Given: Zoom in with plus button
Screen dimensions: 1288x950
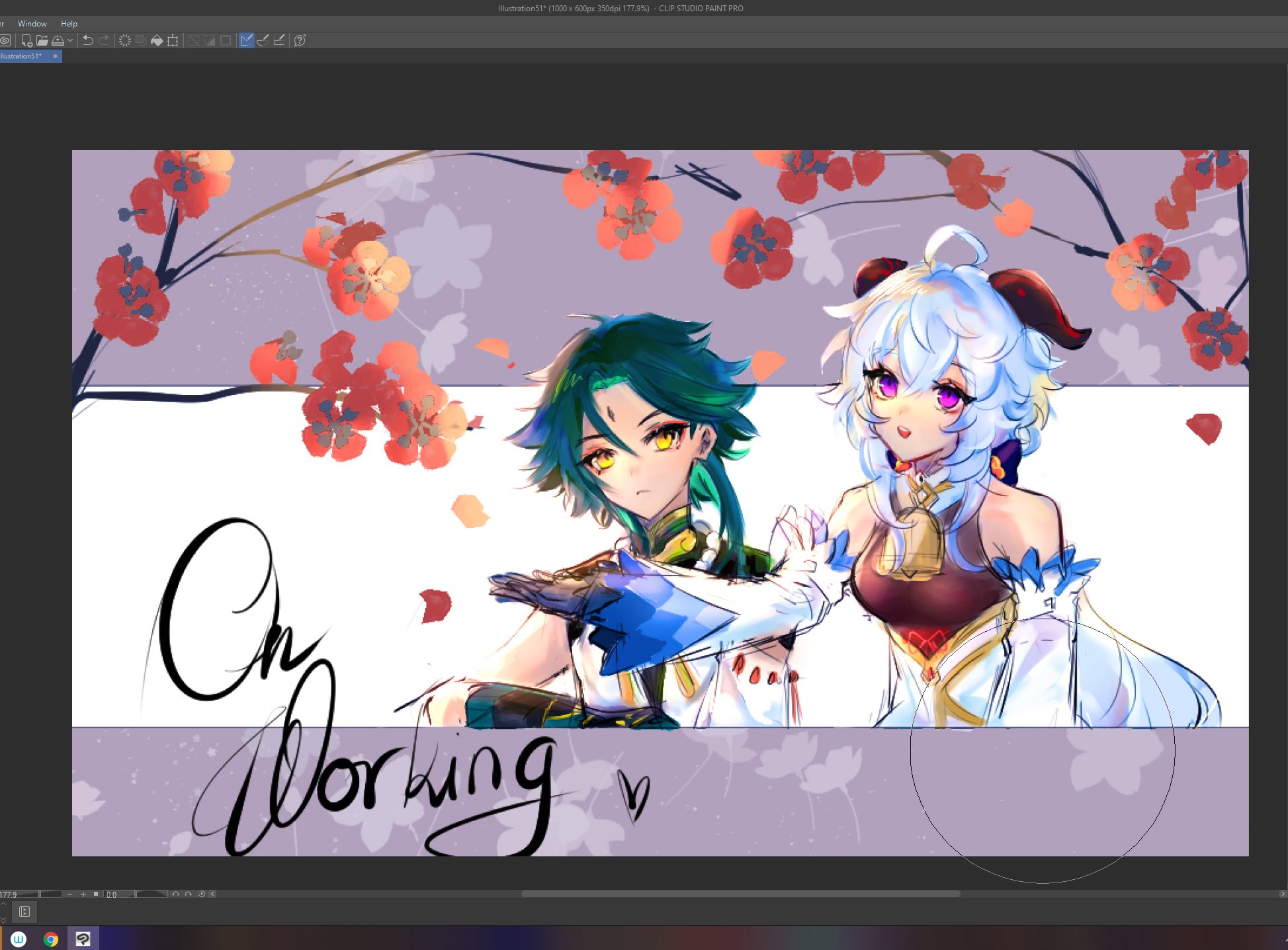Looking at the screenshot, I should (83, 894).
